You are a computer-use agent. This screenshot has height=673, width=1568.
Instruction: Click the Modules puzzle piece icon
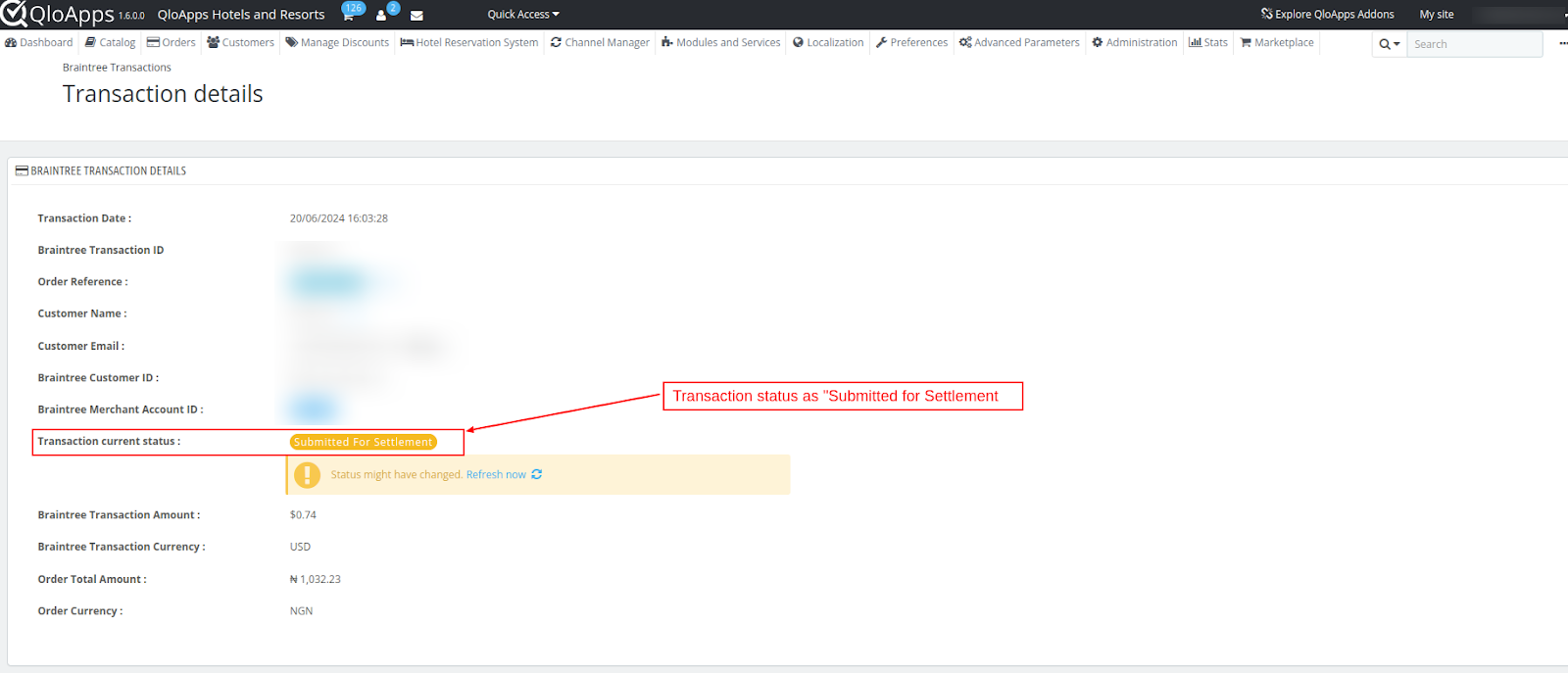click(x=667, y=43)
